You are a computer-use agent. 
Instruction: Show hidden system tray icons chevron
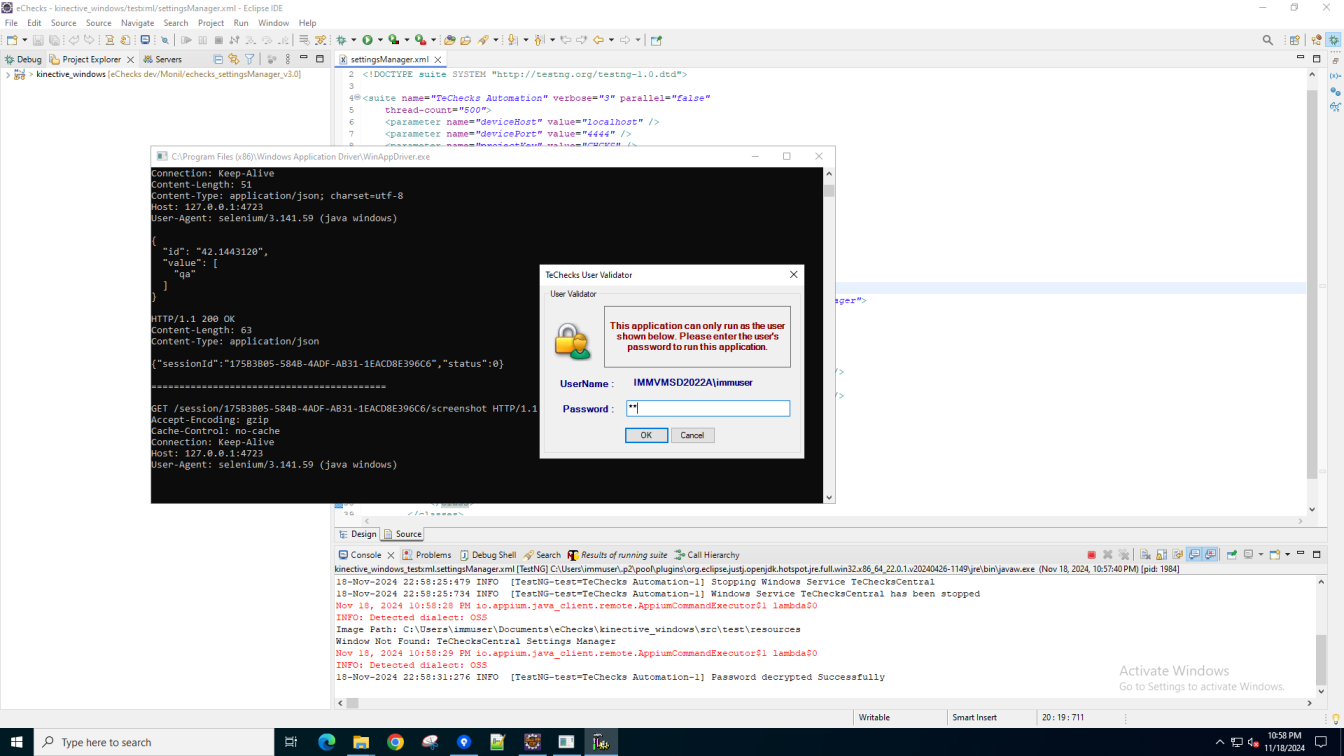click(x=1219, y=742)
